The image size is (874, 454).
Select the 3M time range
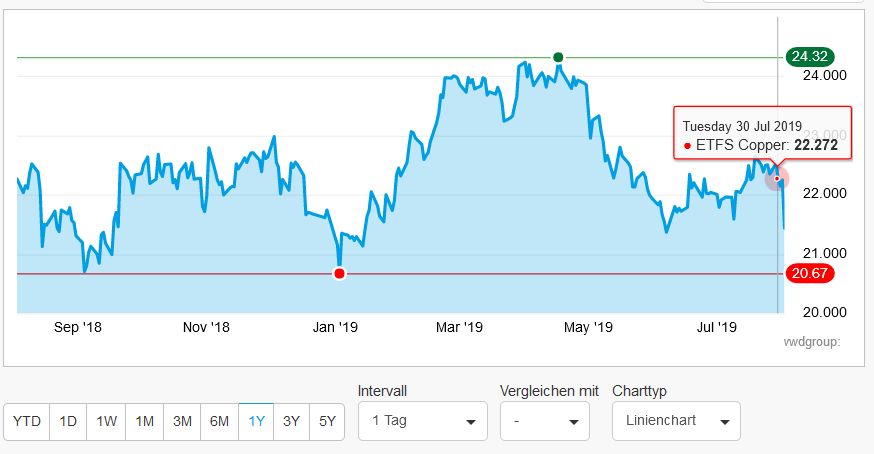click(182, 421)
